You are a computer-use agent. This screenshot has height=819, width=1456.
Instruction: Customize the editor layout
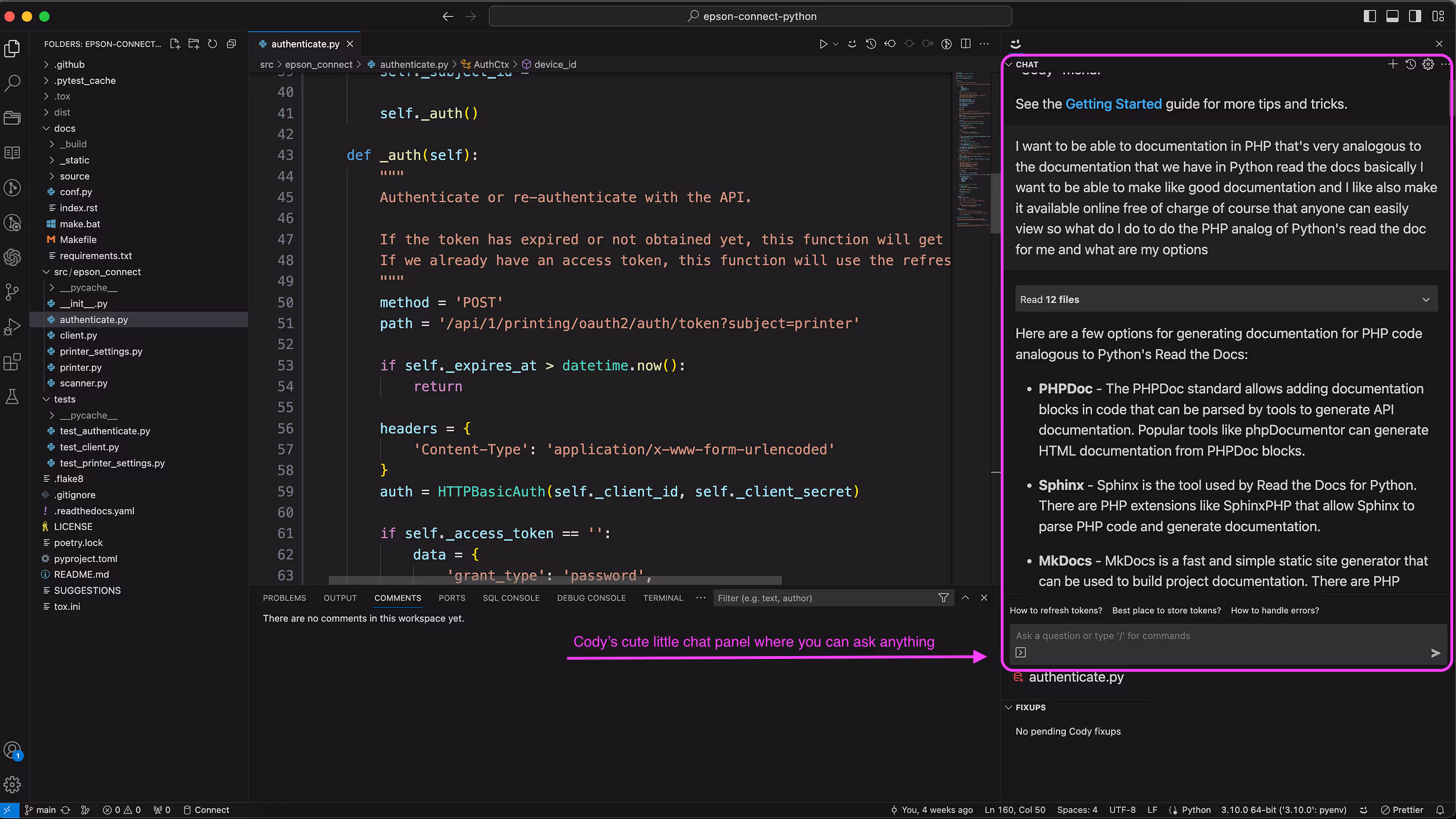click(1438, 16)
